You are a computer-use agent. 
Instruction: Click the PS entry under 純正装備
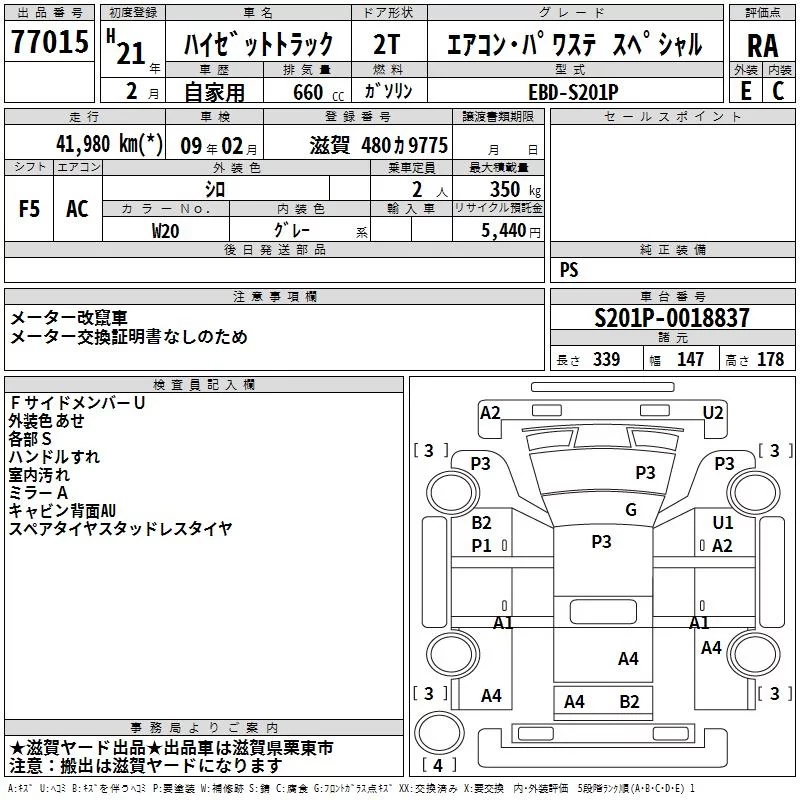tap(569, 270)
